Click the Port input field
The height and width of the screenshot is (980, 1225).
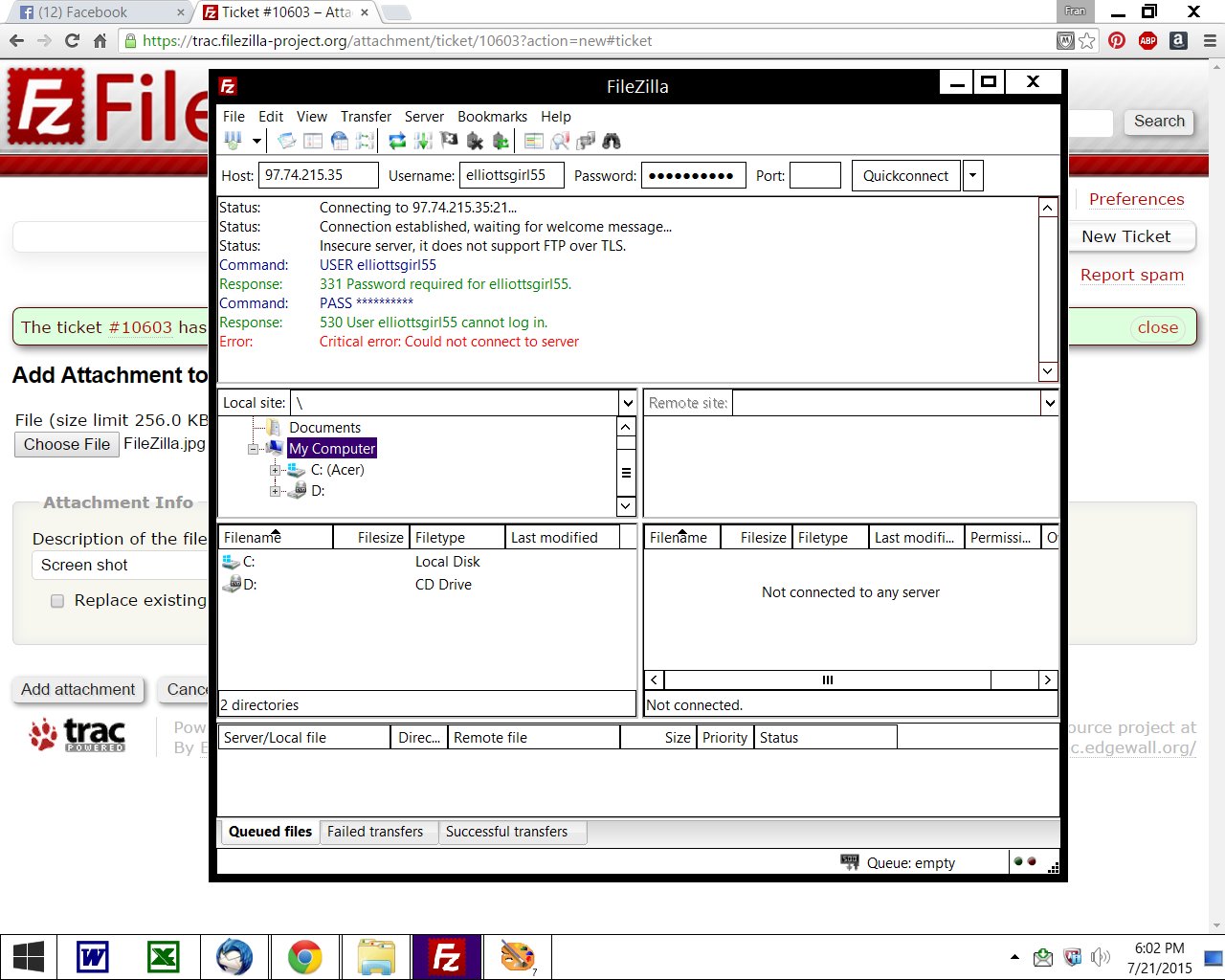tap(815, 175)
